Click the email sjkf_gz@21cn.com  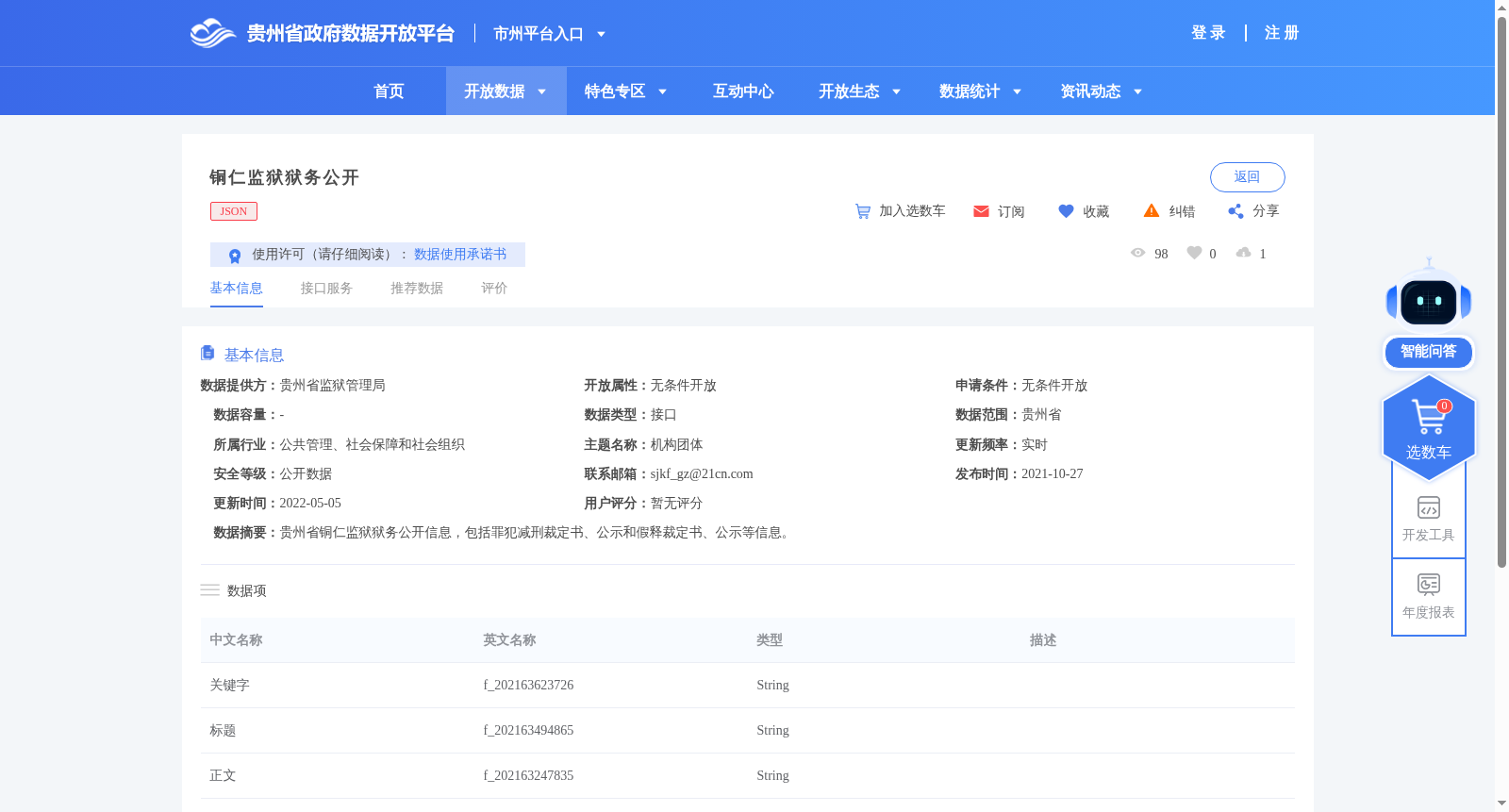(x=702, y=474)
